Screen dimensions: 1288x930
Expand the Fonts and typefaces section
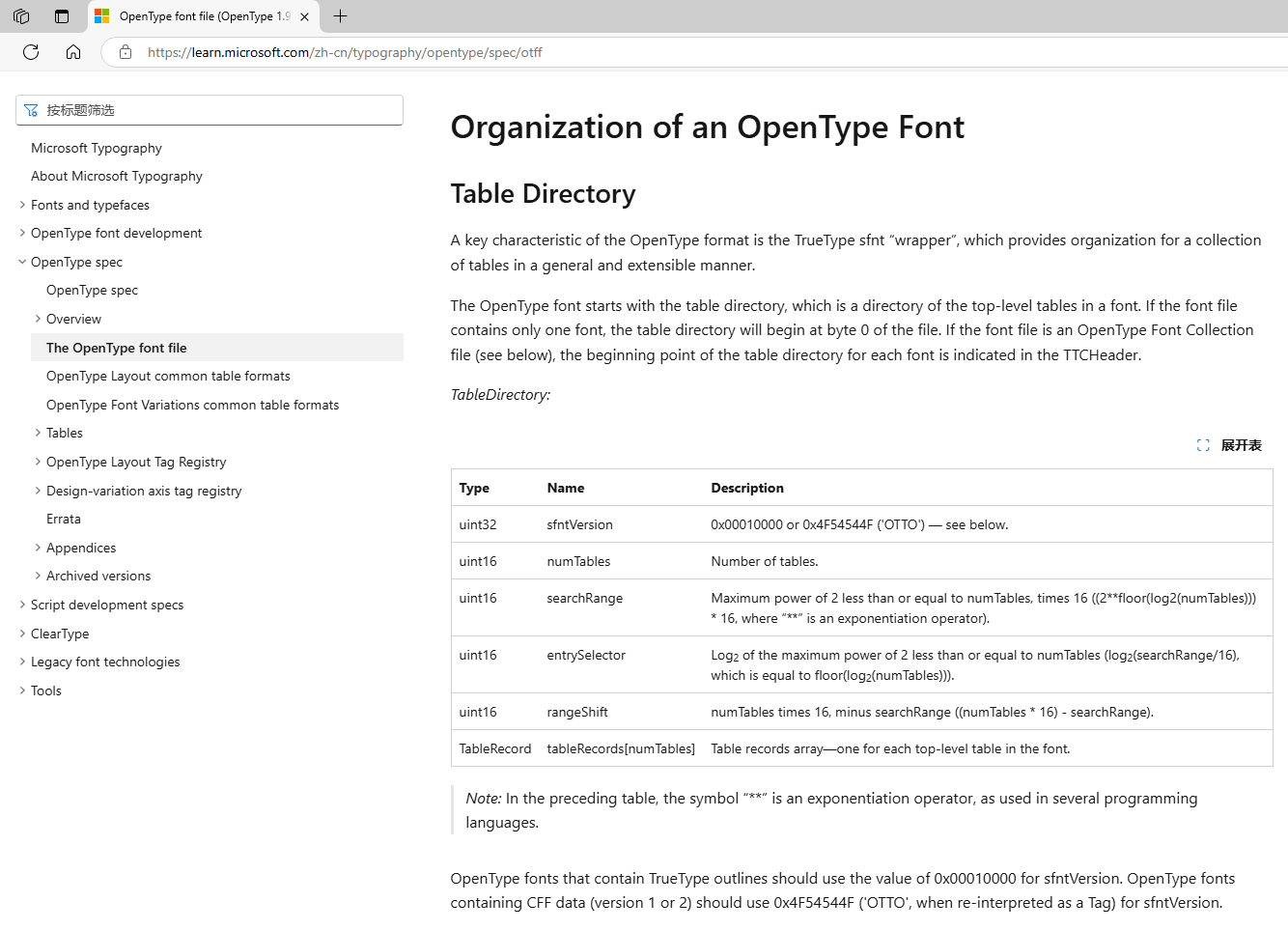coord(22,205)
